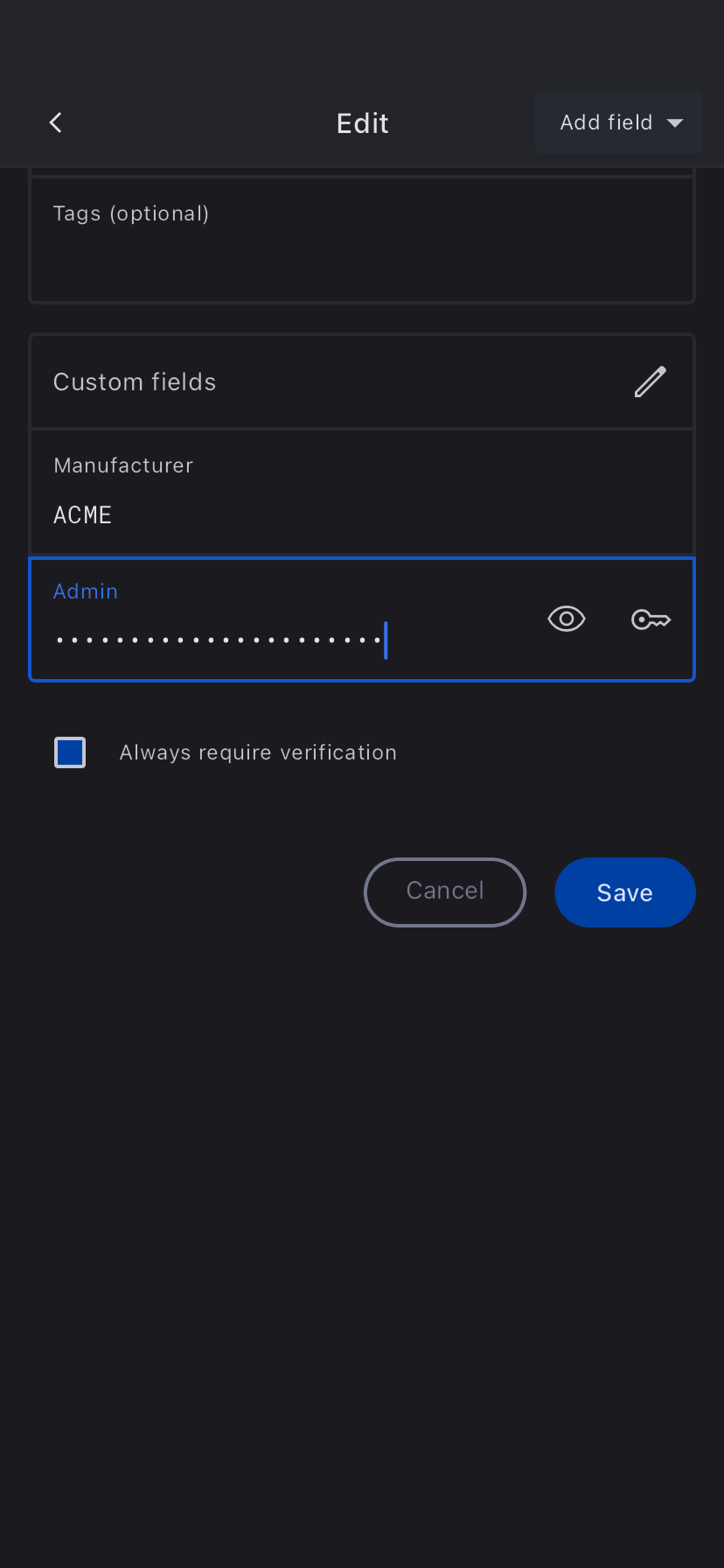The height and width of the screenshot is (1568, 724).
Task: Place the cursor in the Admin password dots
Action: coord(219,640)
